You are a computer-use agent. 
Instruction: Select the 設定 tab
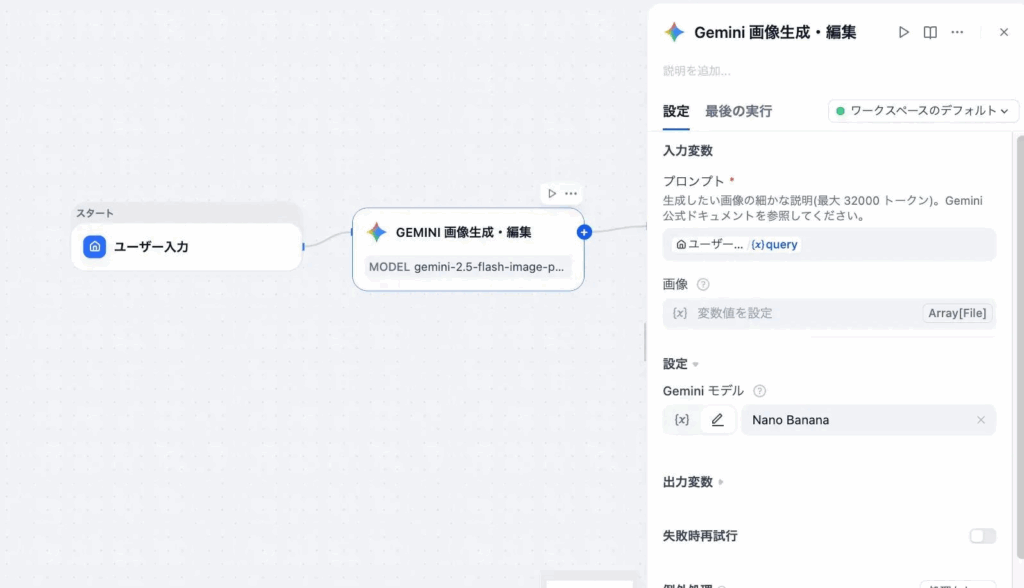click(676, 111)
